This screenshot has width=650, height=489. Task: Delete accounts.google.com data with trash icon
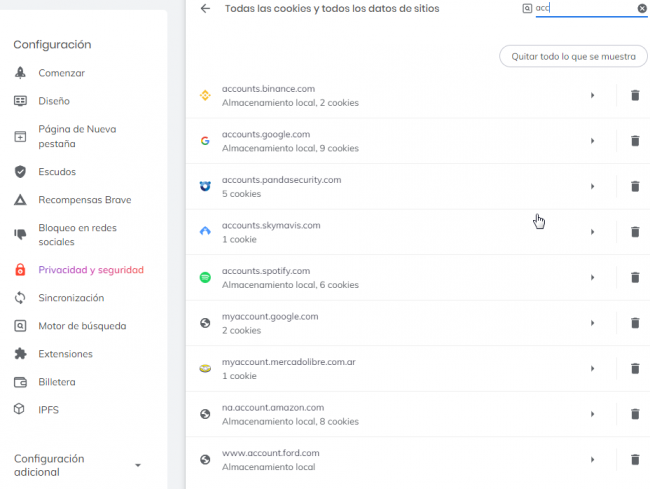pyautogui.click(x=635, y=141)
